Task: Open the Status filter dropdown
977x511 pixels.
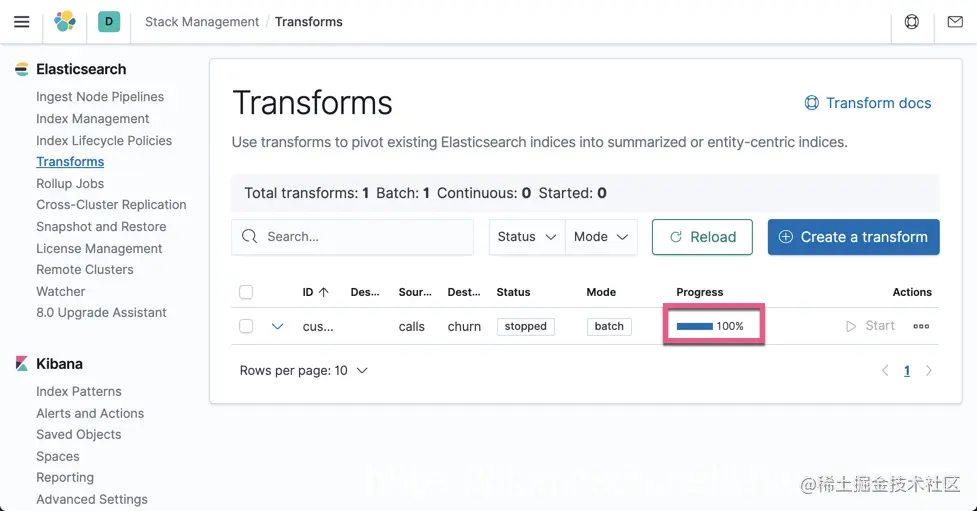Action: click(527, 237)
